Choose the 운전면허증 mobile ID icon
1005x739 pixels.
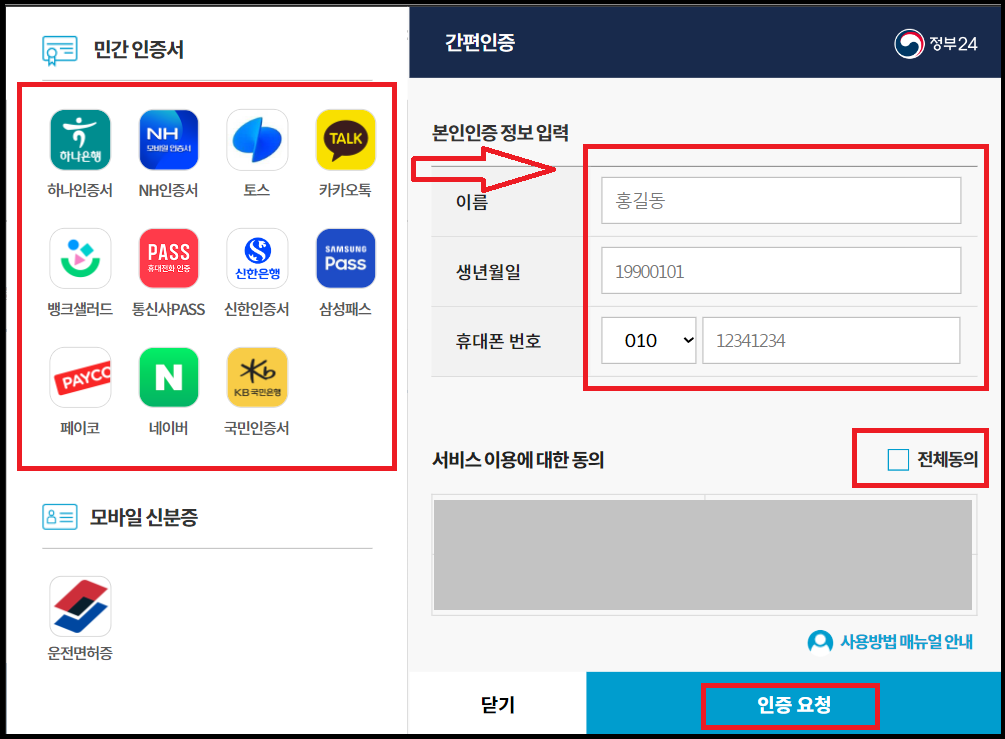(x=80, y=606)
